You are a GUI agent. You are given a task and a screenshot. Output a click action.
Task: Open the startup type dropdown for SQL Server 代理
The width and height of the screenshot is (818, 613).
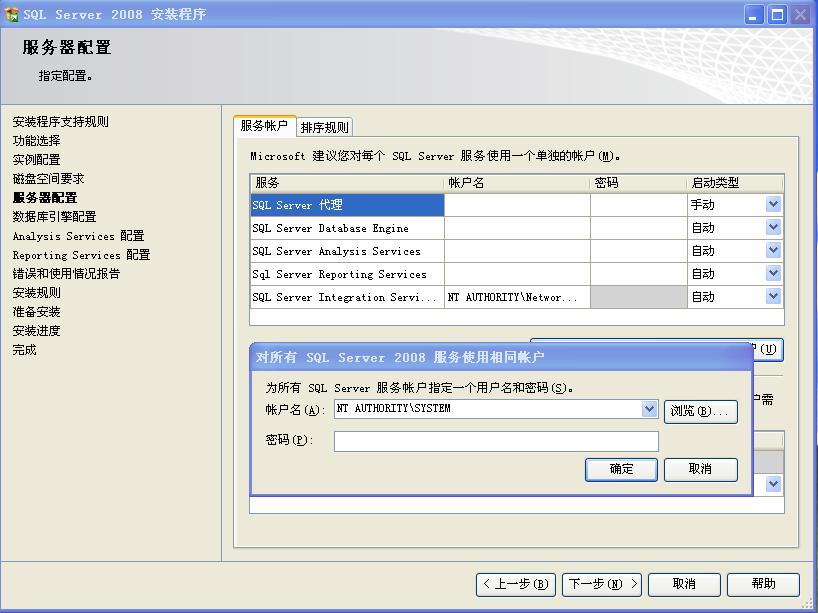pos(775,204)
